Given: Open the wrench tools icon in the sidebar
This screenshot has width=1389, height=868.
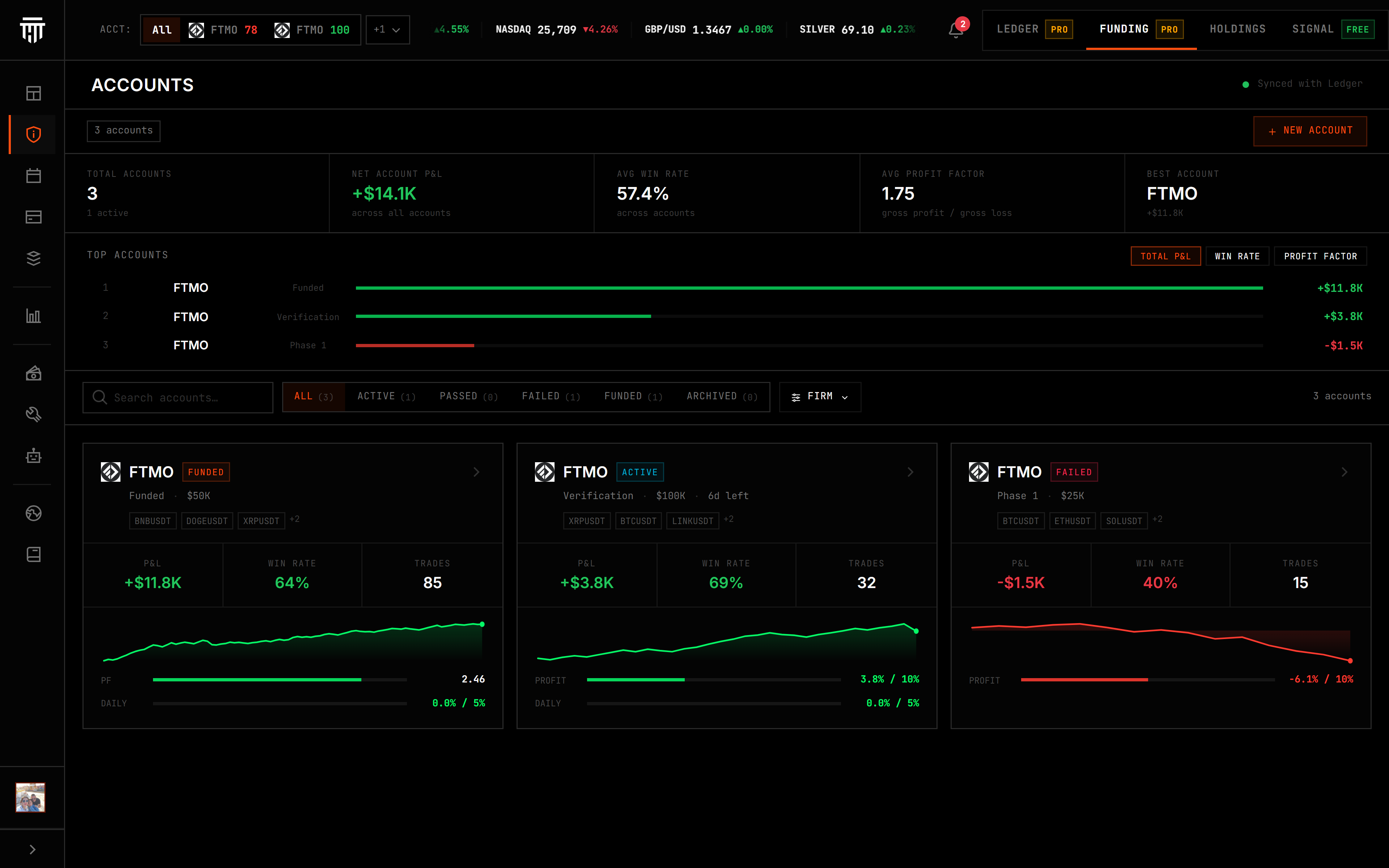Looking at the screenshot, I should (34, 414).
